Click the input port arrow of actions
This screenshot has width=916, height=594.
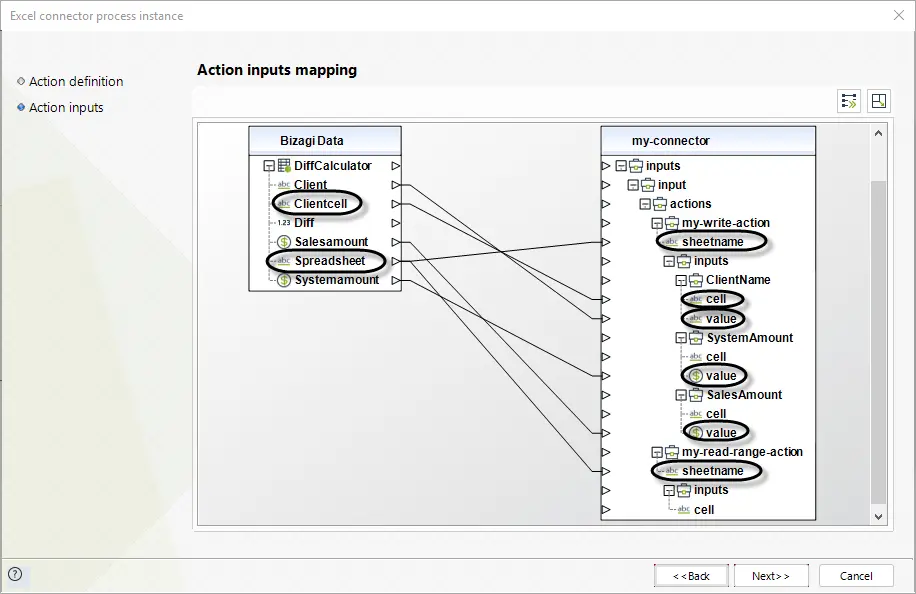[606, 204]
